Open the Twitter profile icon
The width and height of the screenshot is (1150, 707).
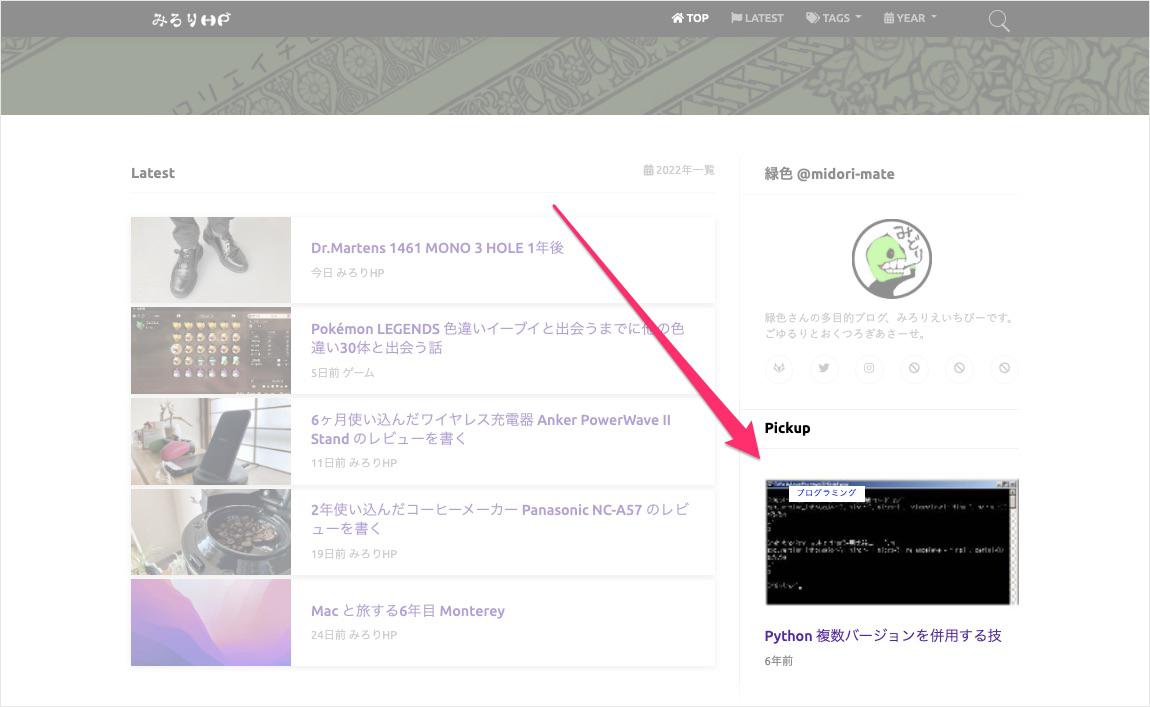(824, 368)
